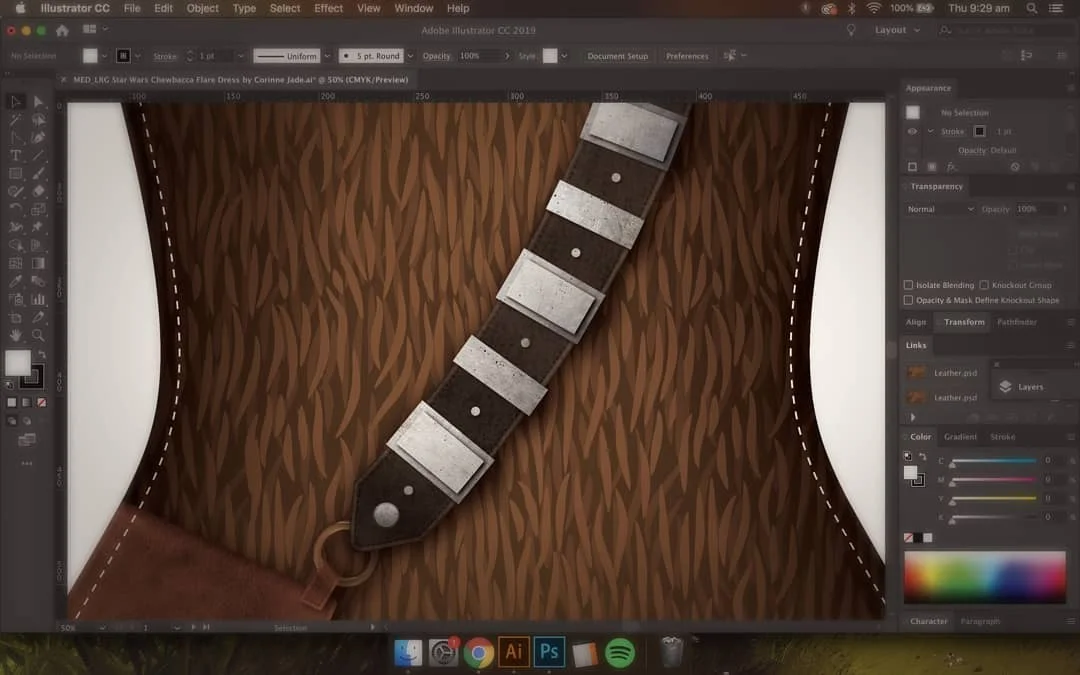
Task: Click the Stroke link in control bar
Action: (165, 56)
